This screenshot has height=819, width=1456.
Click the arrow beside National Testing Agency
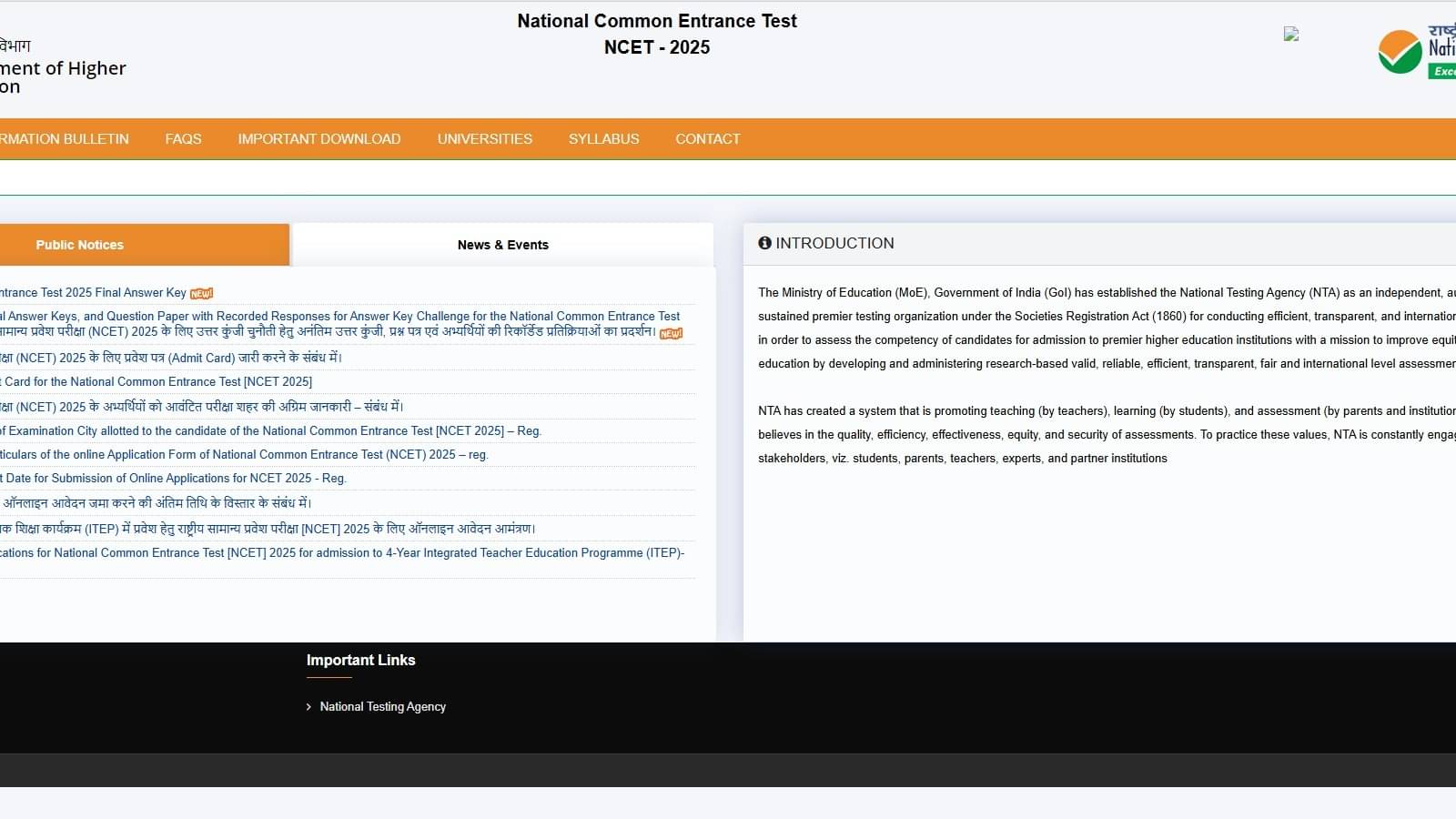click(308, 707)
